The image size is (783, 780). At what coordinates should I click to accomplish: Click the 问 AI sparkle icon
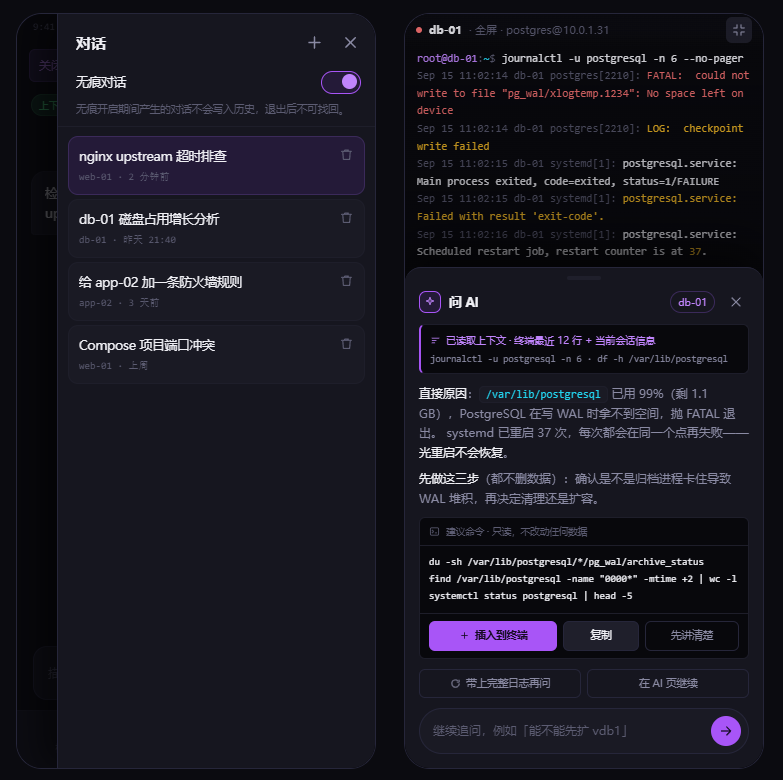click(x=430, y=302)
